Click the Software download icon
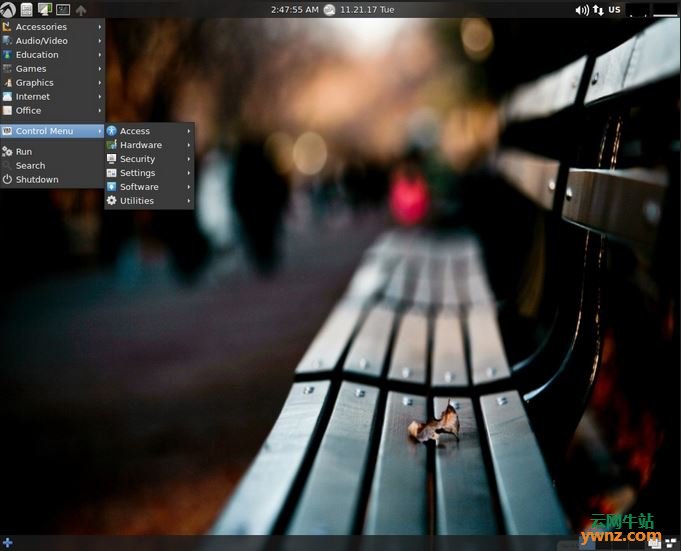681x551 pixels. point(112,187)
